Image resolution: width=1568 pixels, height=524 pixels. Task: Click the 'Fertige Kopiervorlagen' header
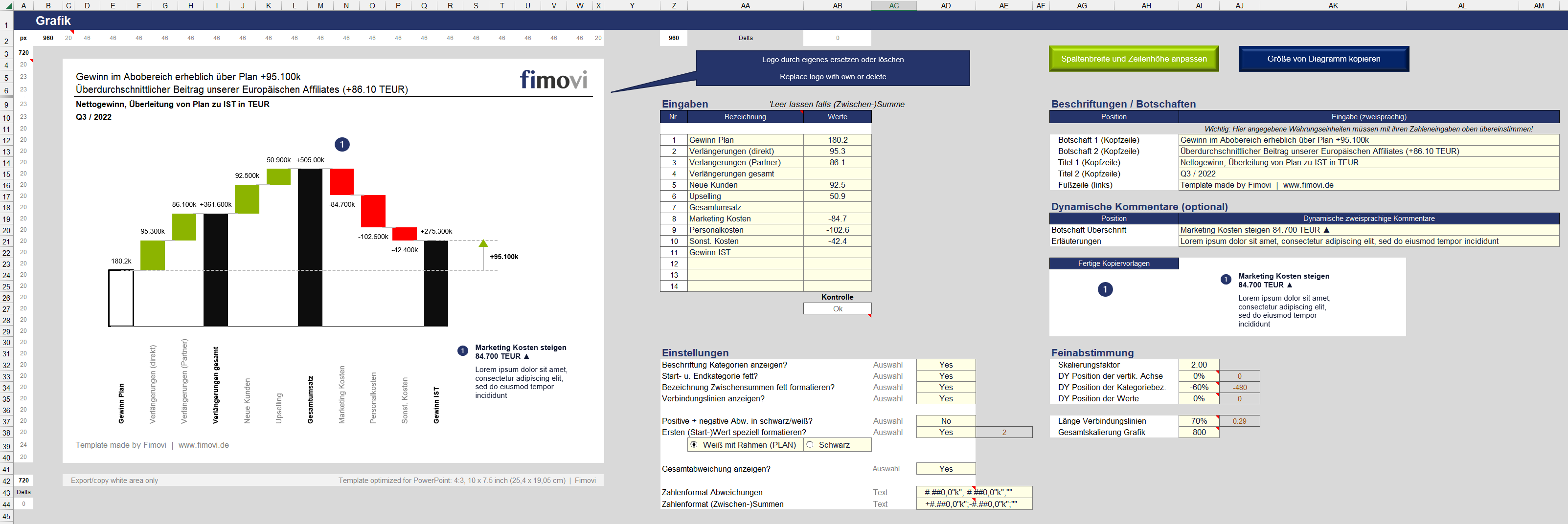point(1114,264)
